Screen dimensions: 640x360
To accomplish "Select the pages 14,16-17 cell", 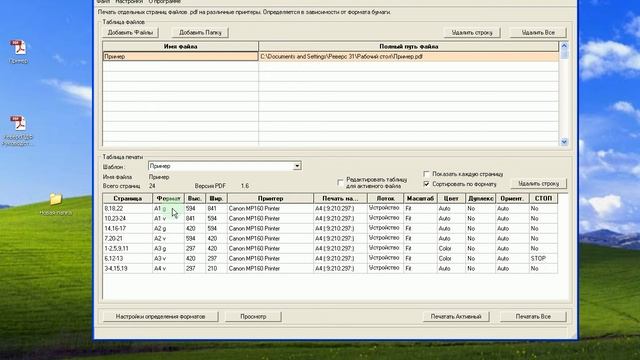I will coord(128,229).
